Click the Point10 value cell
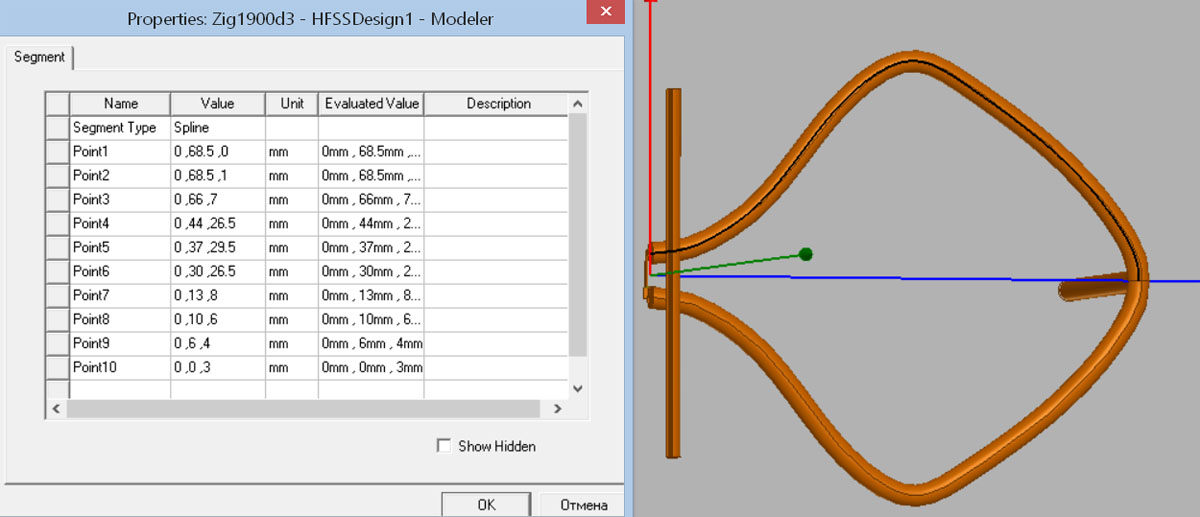Image resolution: width=1200 pixels, height=517 pixels. click(x=217, y=367)
